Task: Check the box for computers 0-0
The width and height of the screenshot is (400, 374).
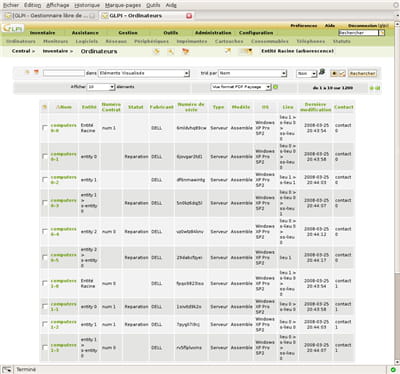Action: (45, 128)
